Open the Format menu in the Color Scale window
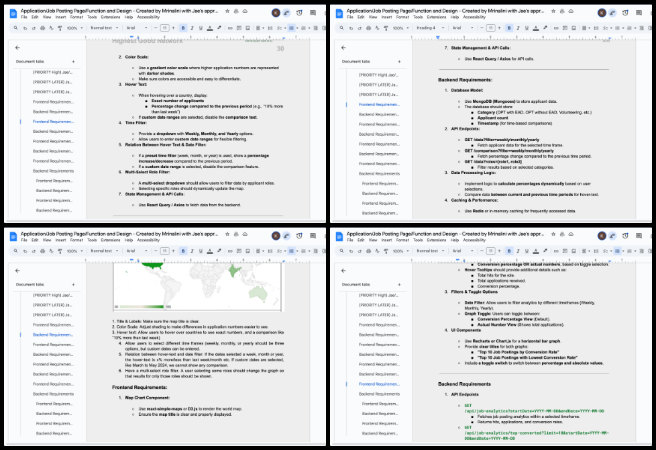Image resolution: width=656 pixels, height=450 pixels. coord(77,17)
